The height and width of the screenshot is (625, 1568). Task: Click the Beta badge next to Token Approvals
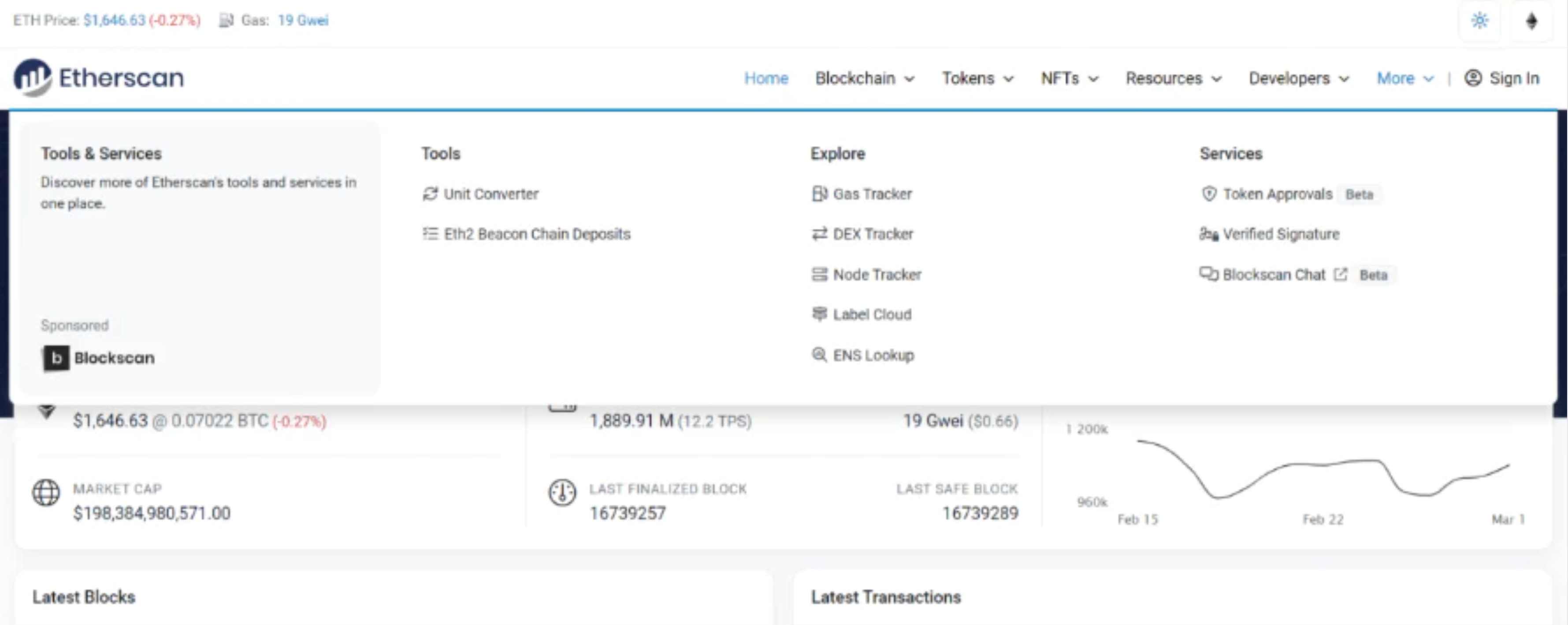coord(1359,194)
